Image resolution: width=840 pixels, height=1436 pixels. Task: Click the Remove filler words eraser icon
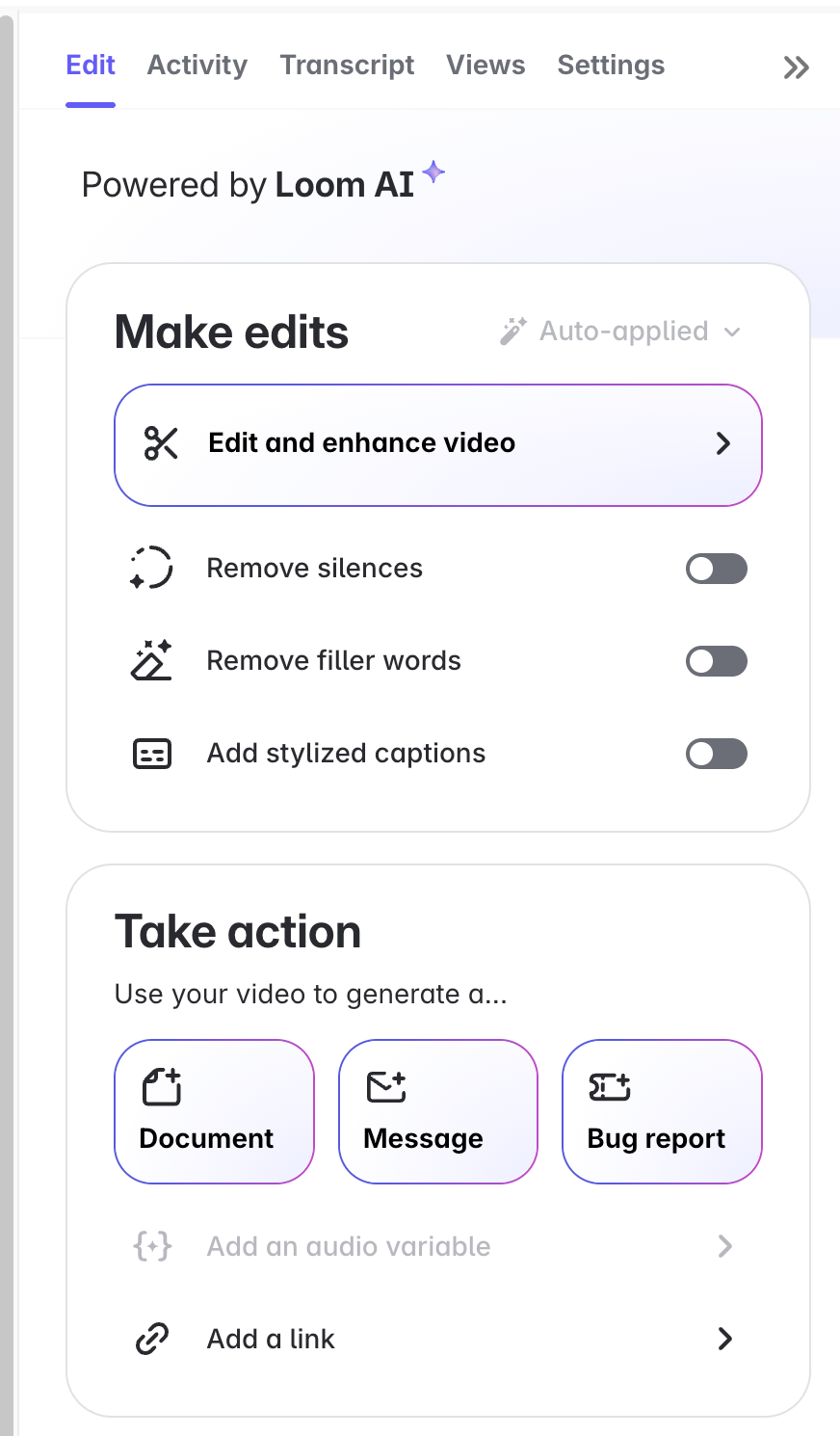tap(151, 660)
